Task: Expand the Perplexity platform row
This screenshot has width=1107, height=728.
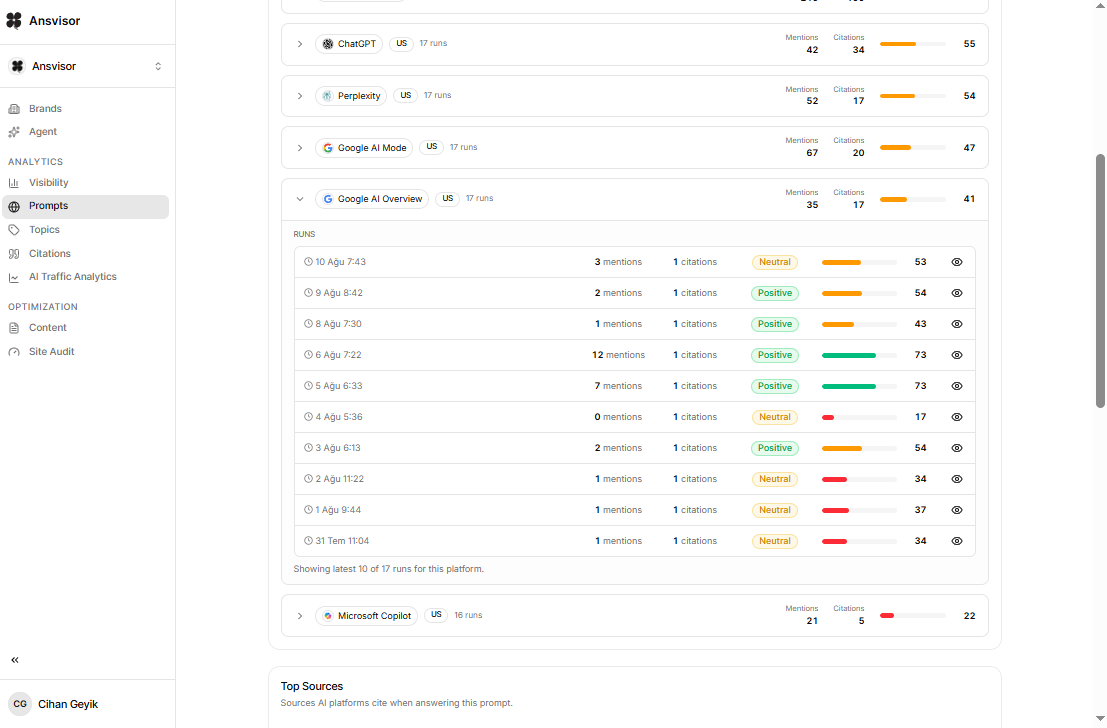Action: 300,96
